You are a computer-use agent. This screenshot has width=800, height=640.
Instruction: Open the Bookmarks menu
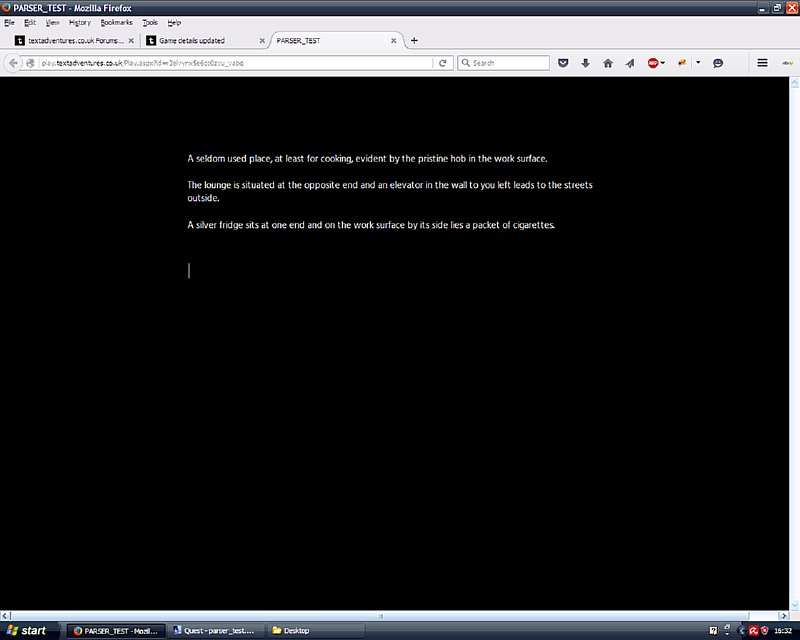116,22
